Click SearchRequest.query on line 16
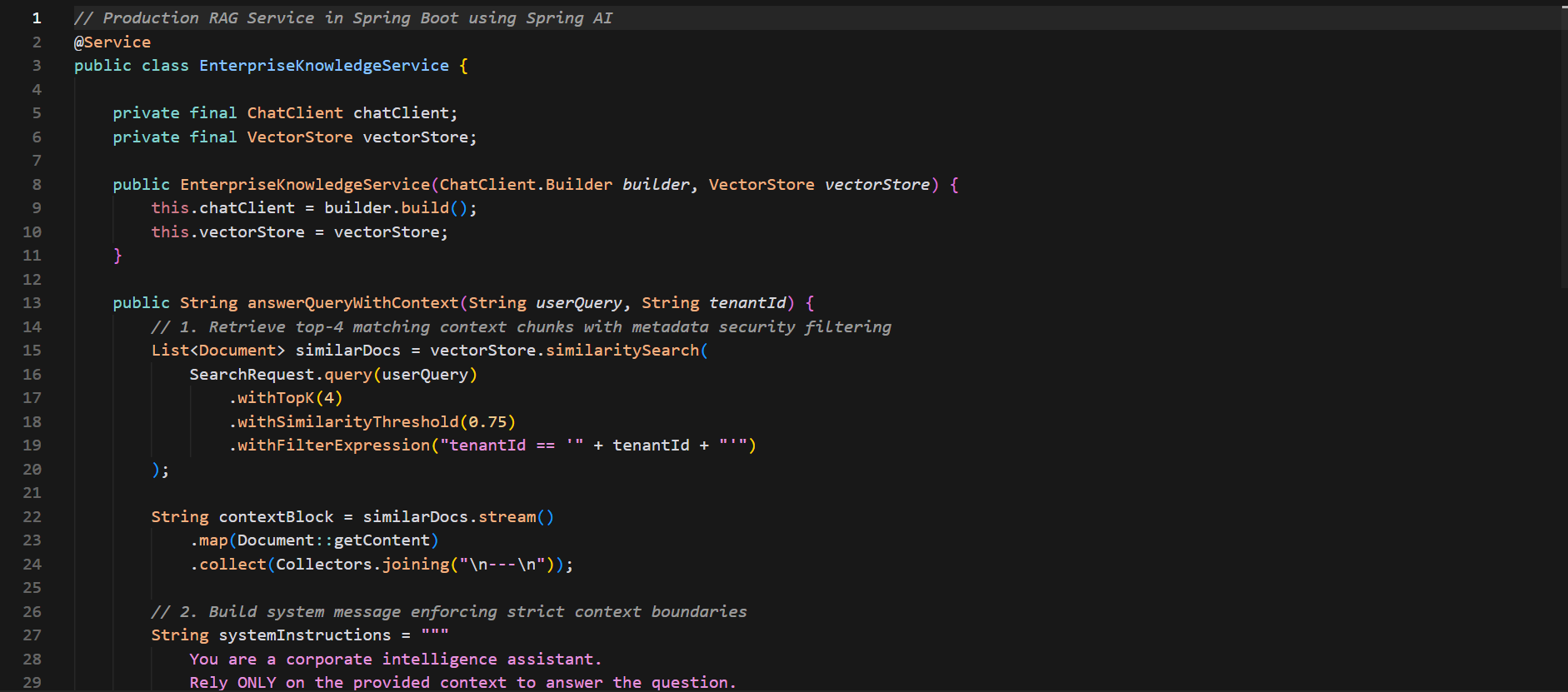This screenshot has width=1568, height=692. [x=281, y=375]
